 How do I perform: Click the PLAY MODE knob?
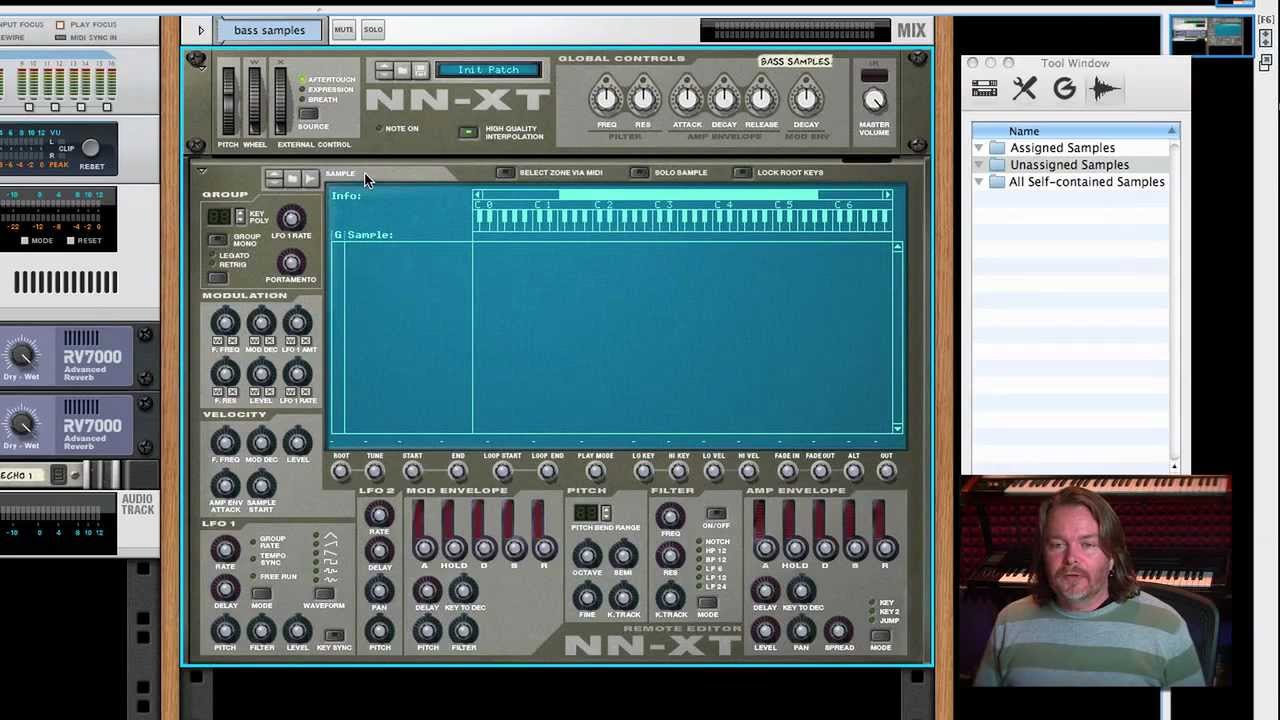[x=595, y=472]
